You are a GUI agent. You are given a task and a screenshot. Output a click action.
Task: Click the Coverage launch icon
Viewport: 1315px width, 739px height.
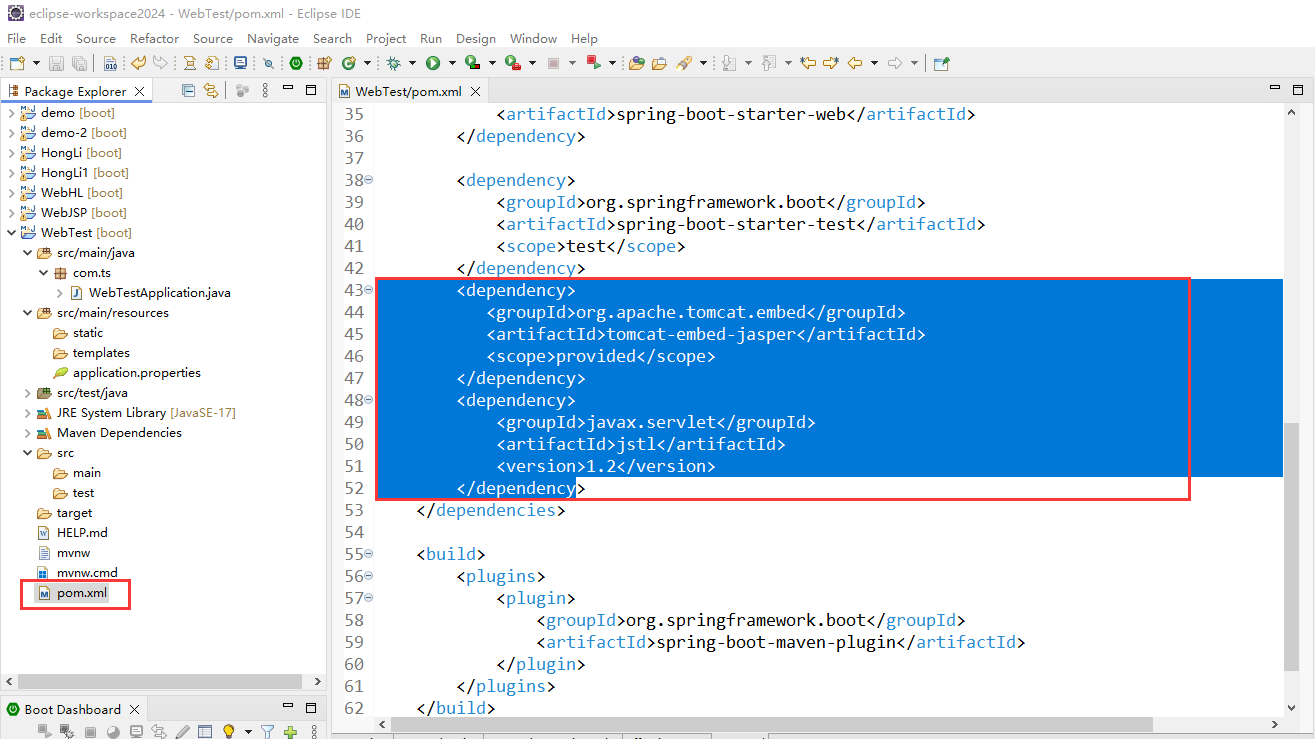tap(471, 62)
